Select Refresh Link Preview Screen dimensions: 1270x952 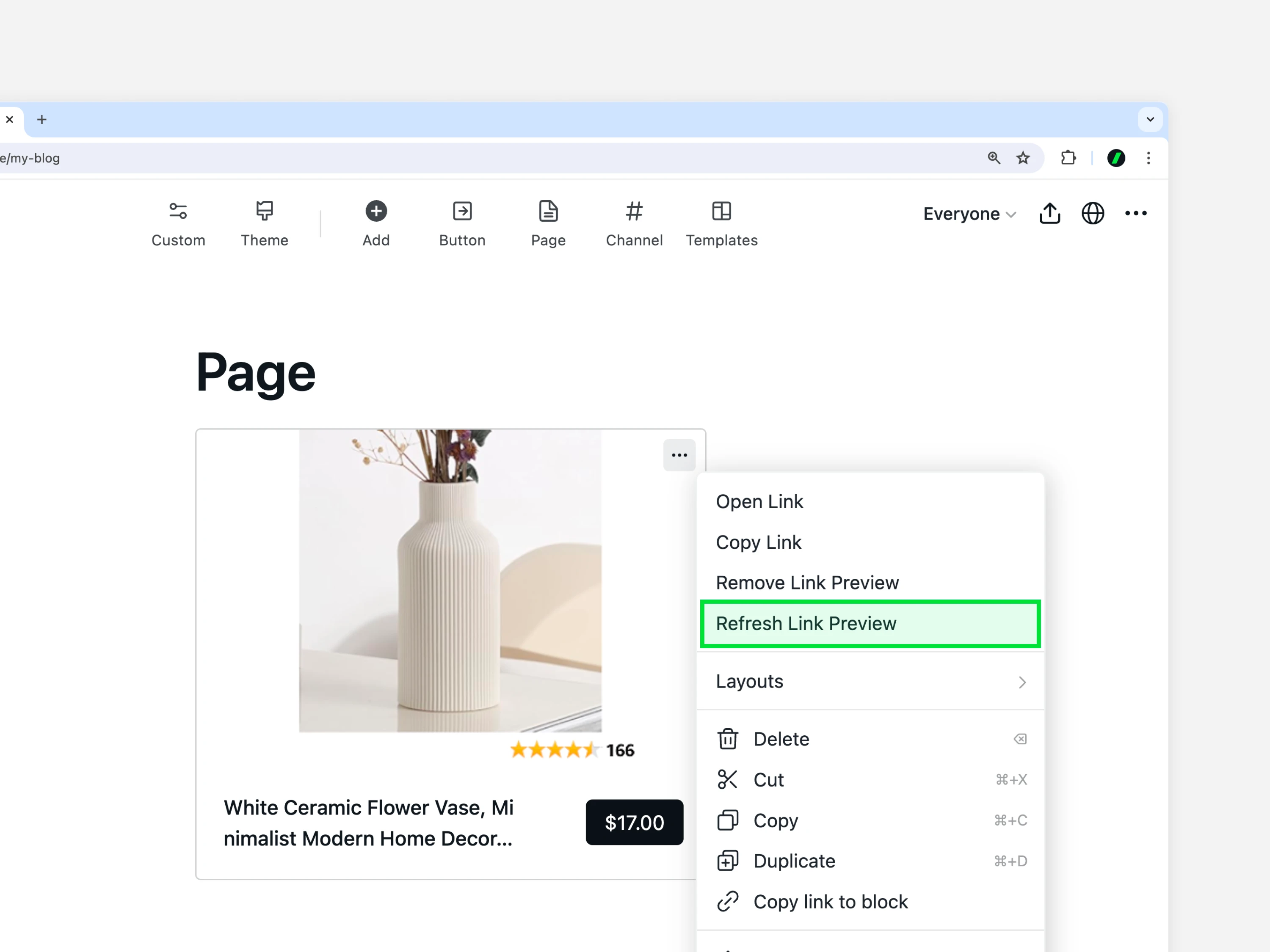[870, 624]
